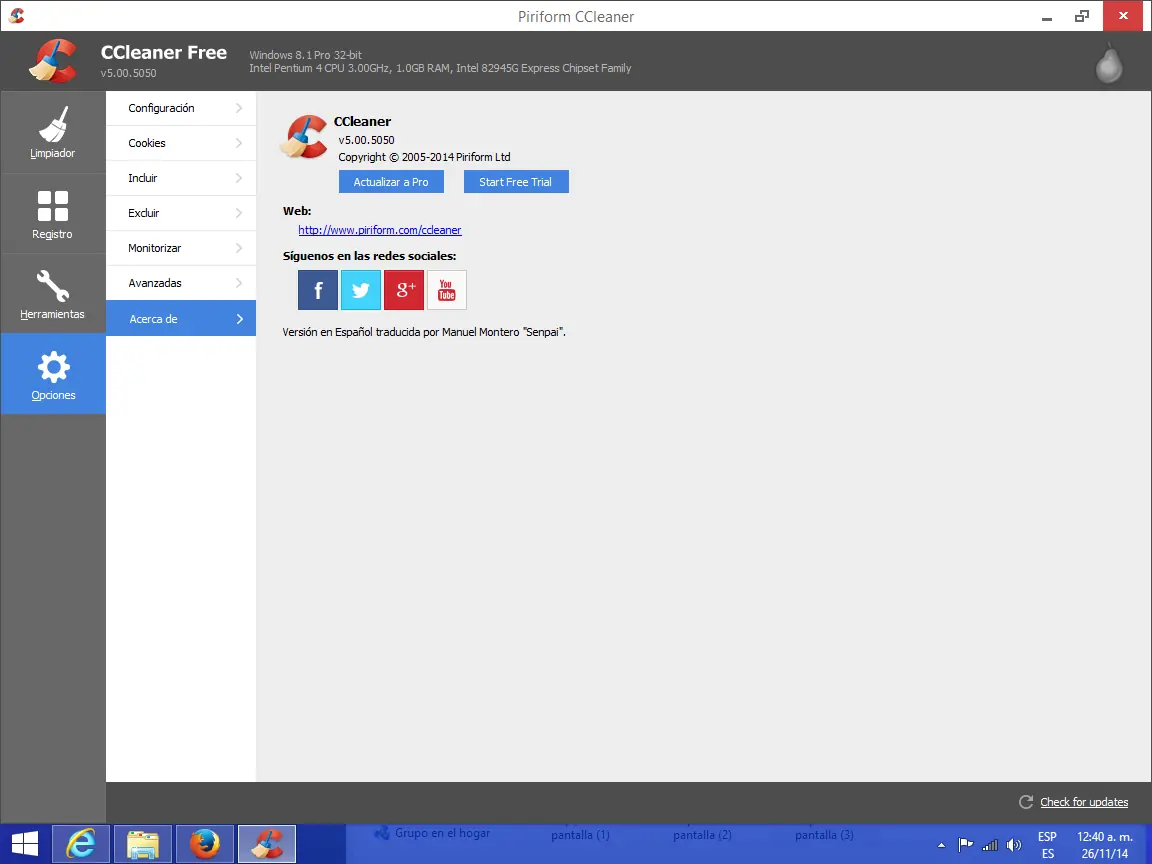
Task: Open Cookies options page
Action: pyautogui.click(x=181, y=143)
